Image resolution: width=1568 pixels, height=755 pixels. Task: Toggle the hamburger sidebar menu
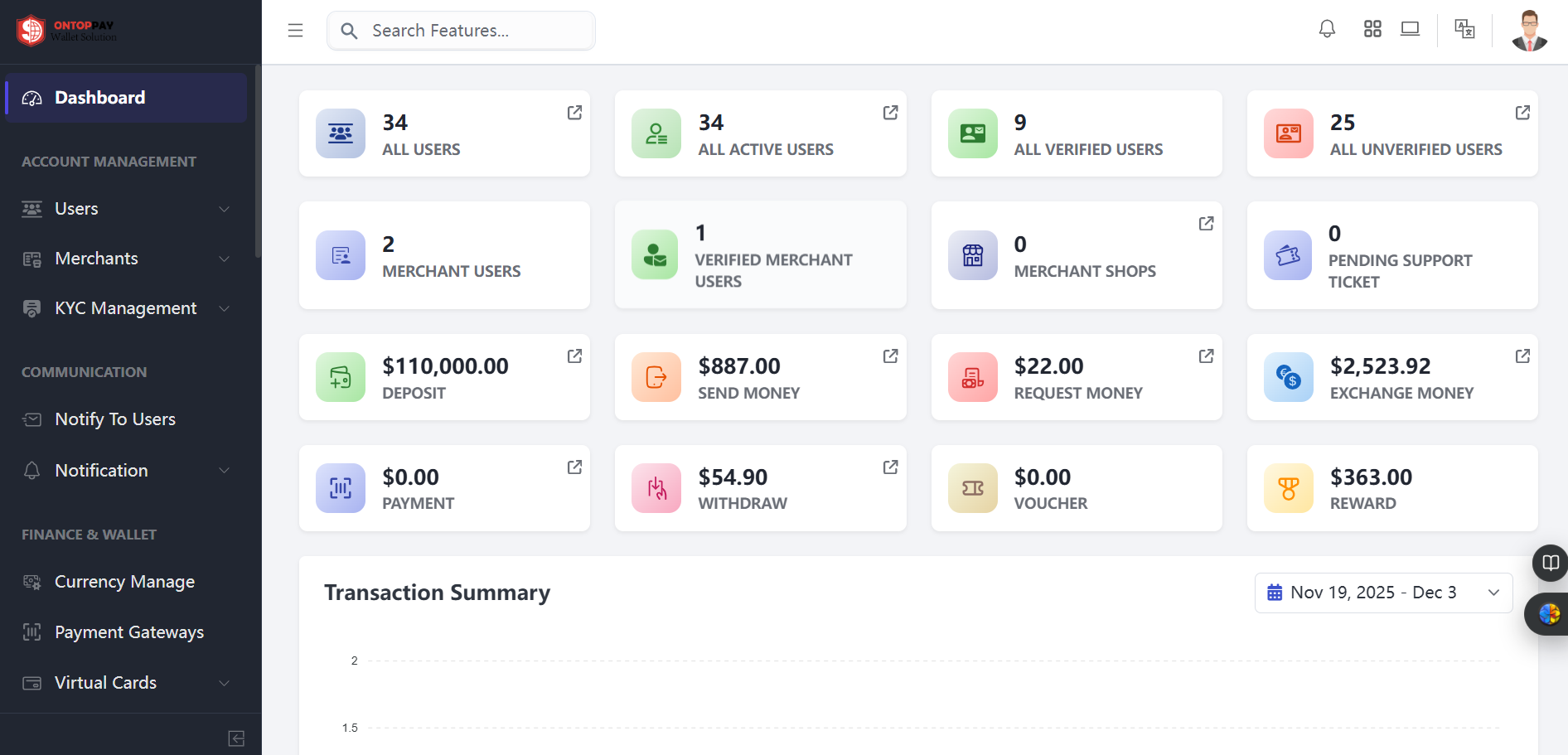[295, 31]
